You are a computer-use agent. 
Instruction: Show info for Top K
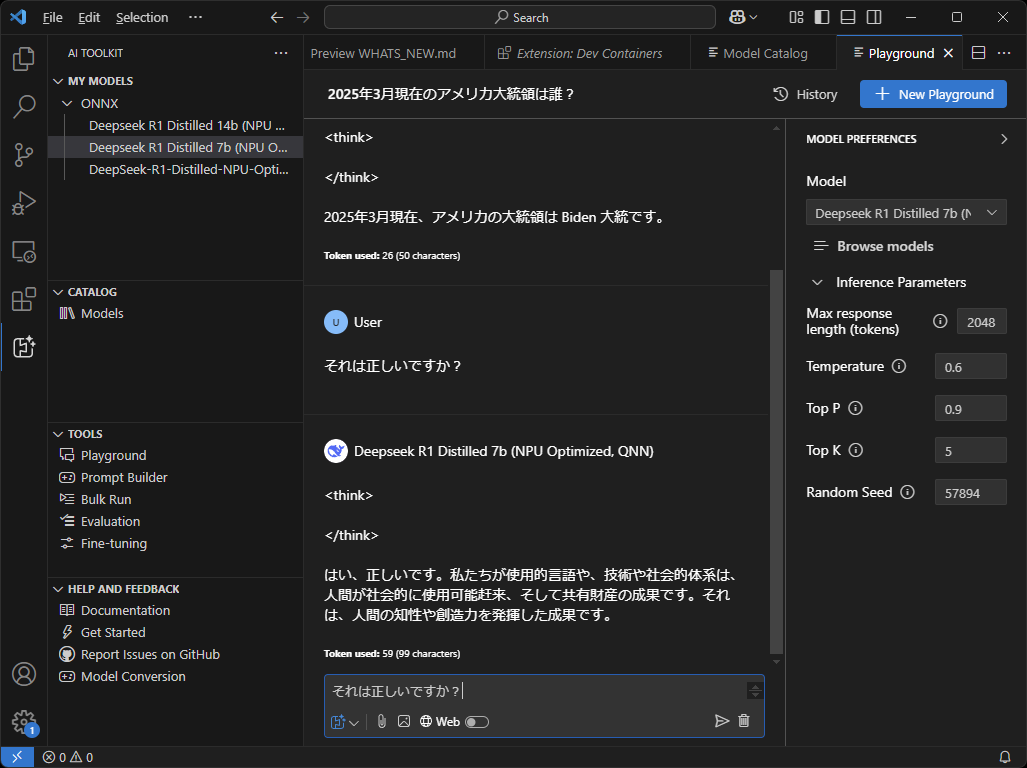(855, 450)
